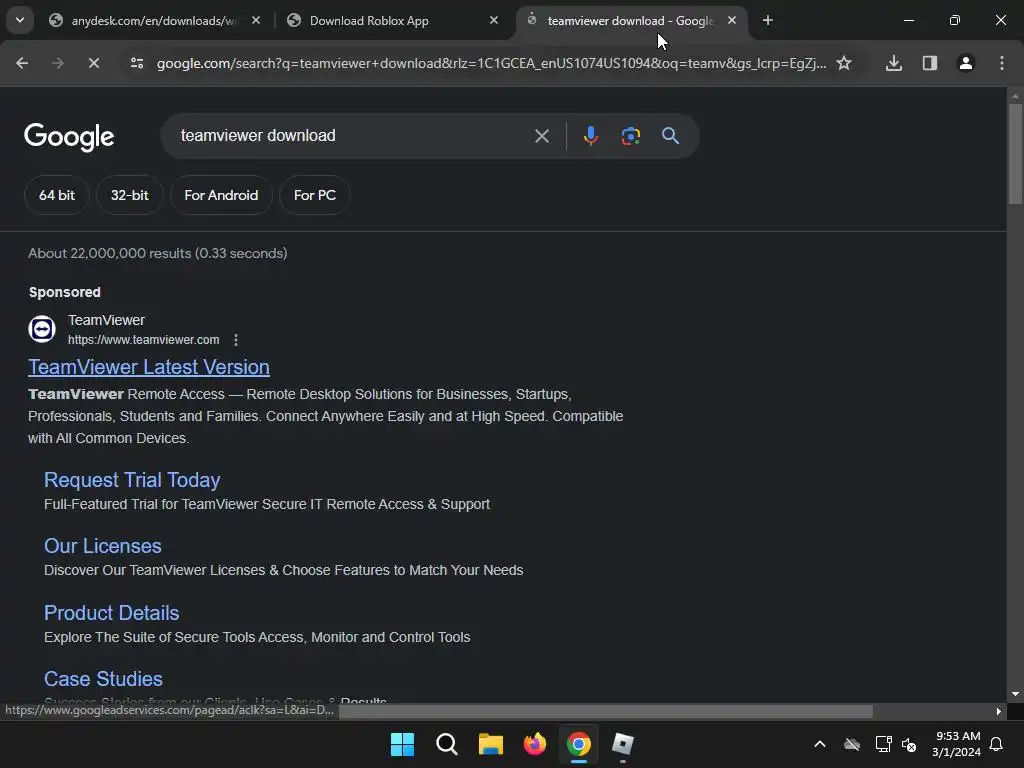This screenshot has height=768, width=1024.
Task: Show hidden system tray icons
Action: tap(820, 744)
